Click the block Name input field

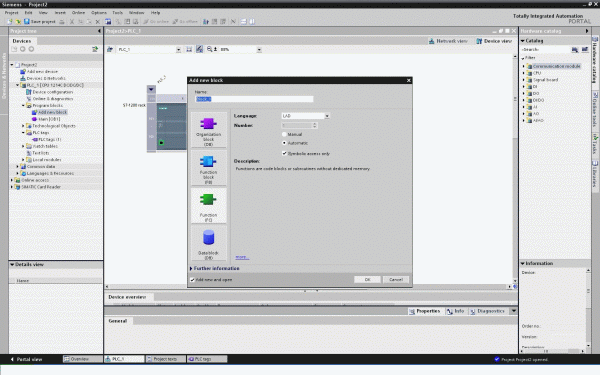click(254, 99)
